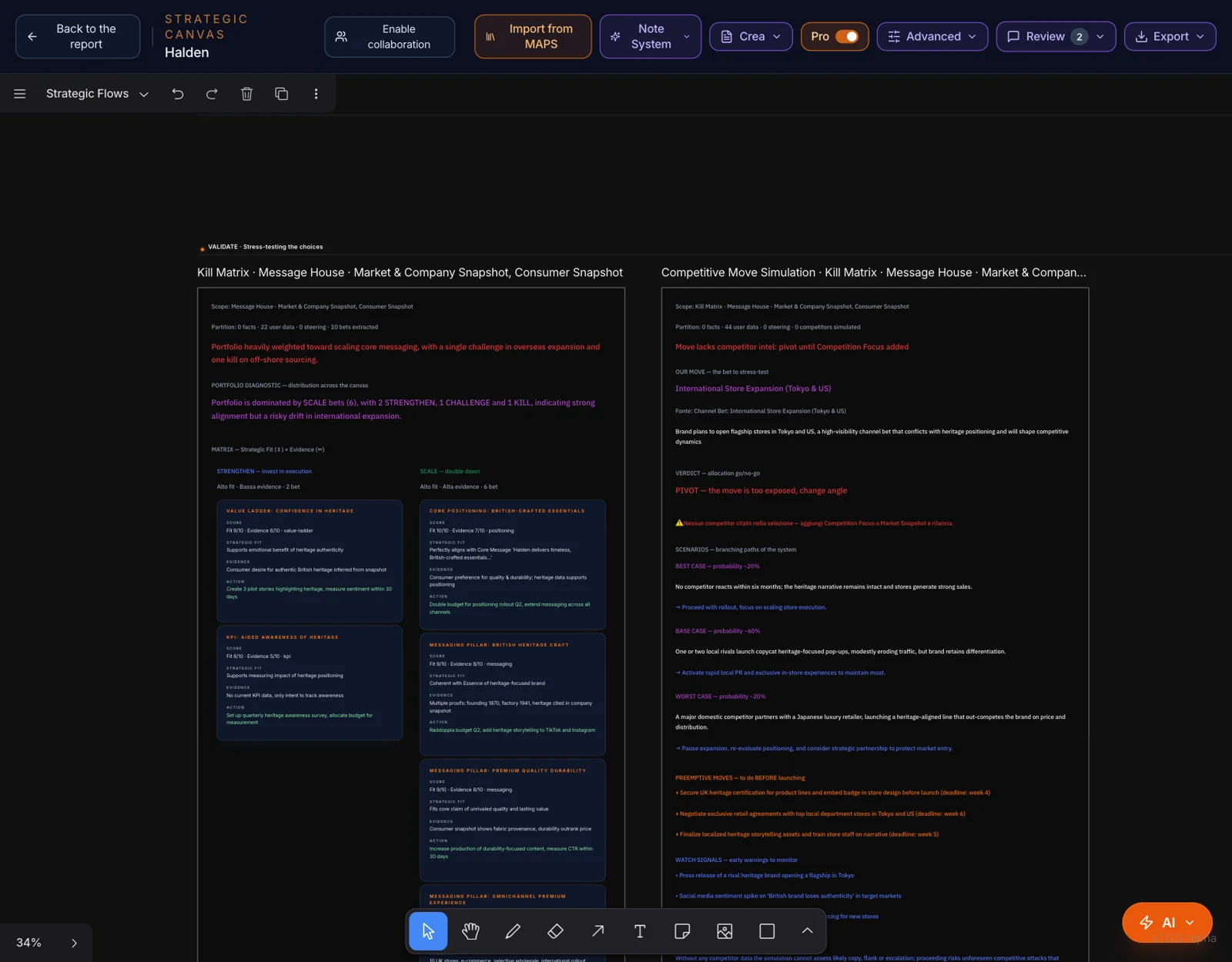Viewport: 1232px width, 962px height.
Task: Open Value Ladder: Confidence in Heritage card
Action: [310, 561]
